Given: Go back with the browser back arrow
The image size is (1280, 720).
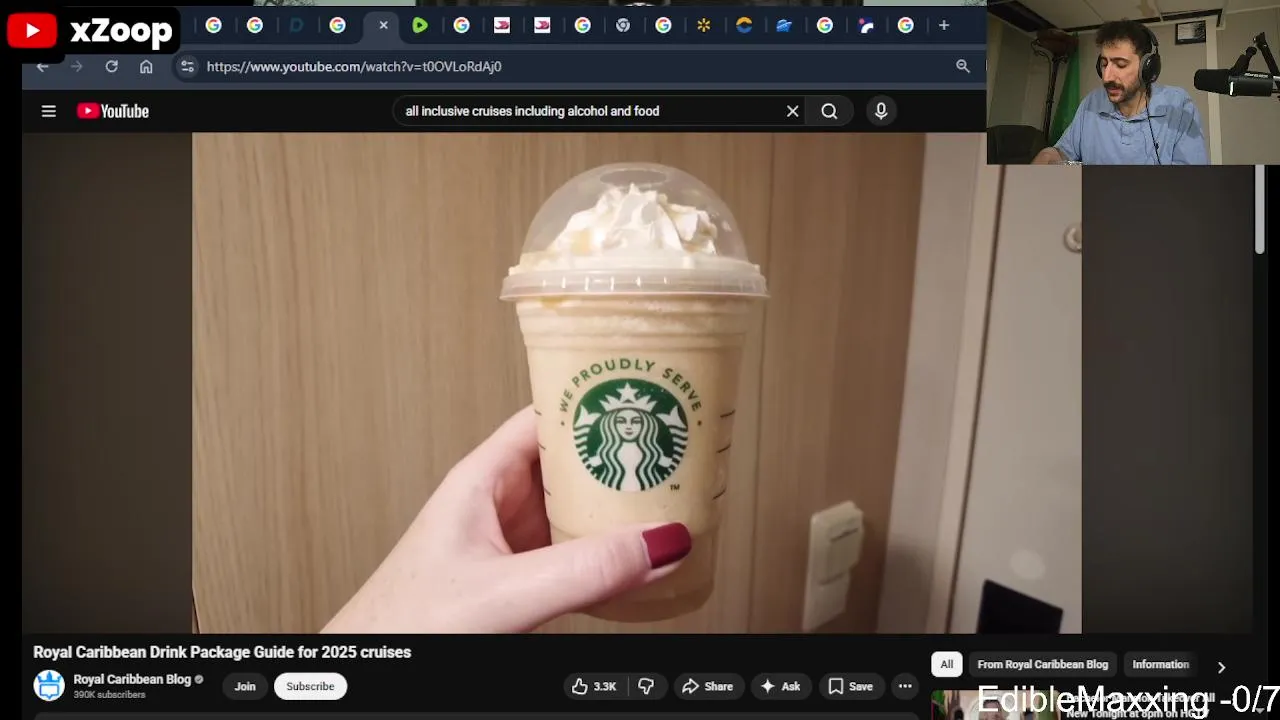Looking at the screenshot, I should coord(42,66).
